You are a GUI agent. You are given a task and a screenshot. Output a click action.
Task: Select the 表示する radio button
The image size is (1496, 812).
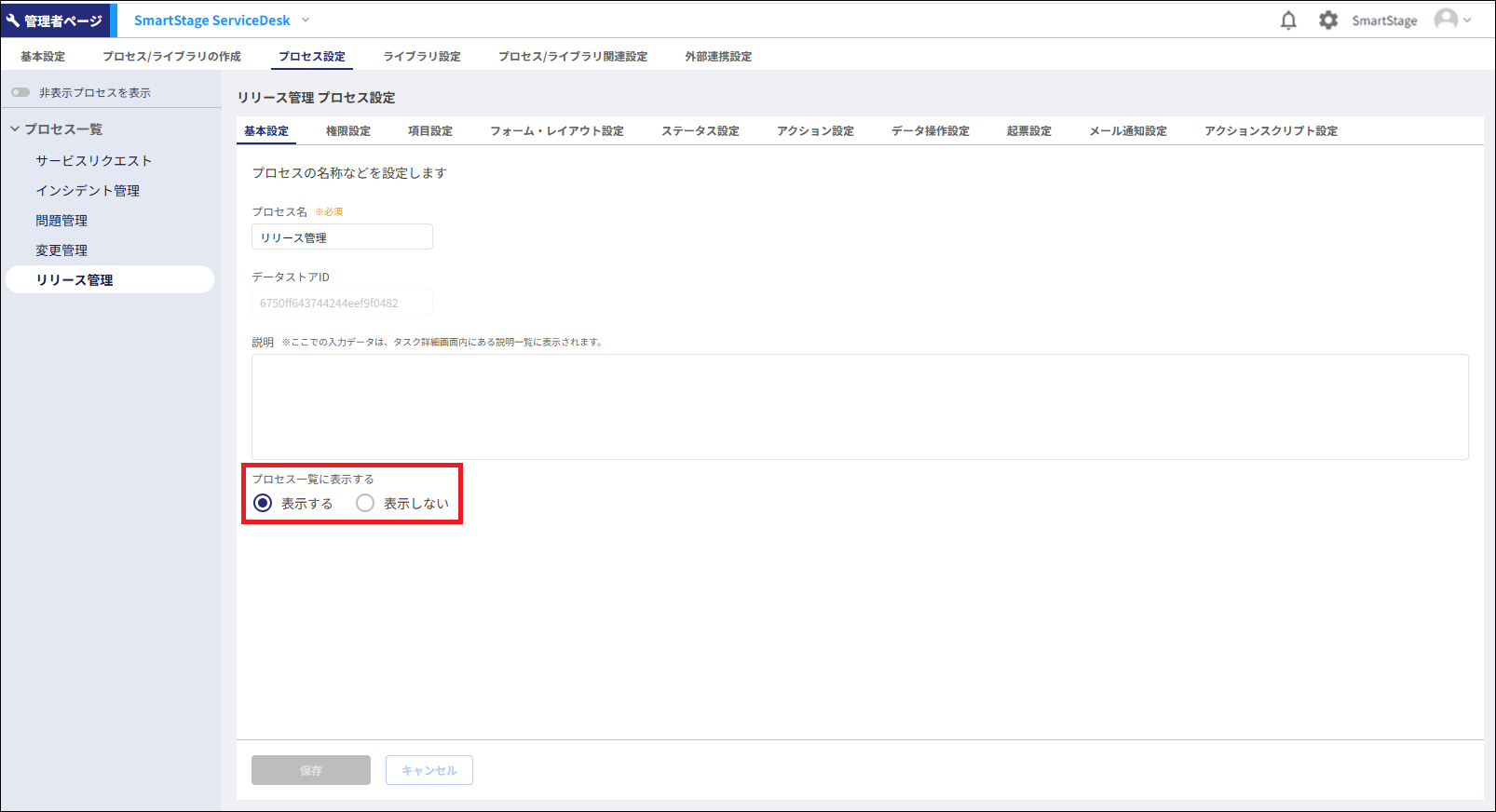coord(263,503)
